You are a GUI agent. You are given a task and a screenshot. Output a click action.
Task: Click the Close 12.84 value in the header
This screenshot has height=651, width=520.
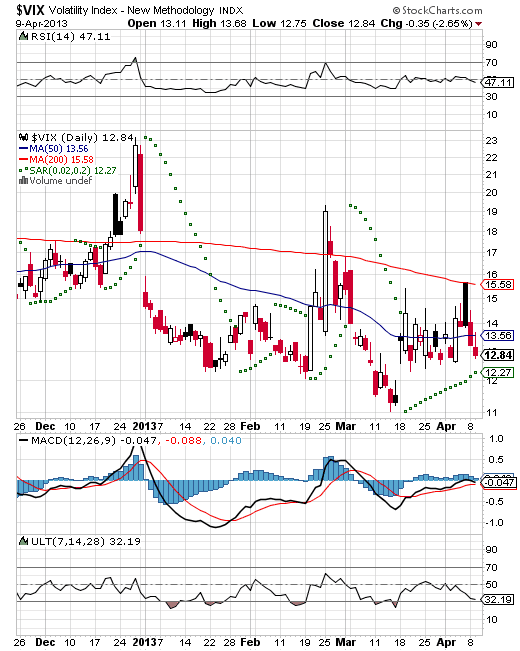[344, 24]
